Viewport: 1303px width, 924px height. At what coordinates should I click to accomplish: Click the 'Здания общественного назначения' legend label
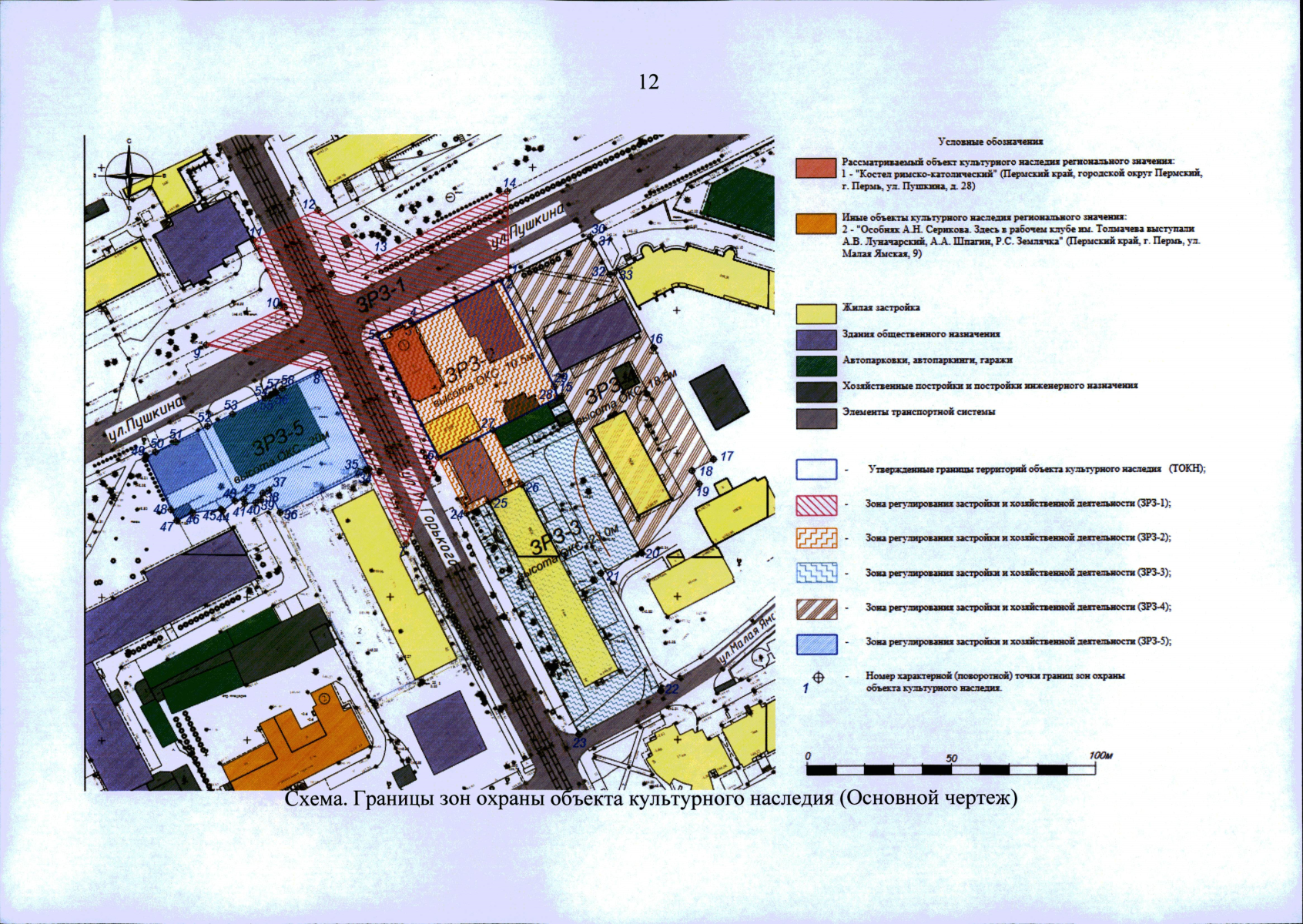(921, 334)
